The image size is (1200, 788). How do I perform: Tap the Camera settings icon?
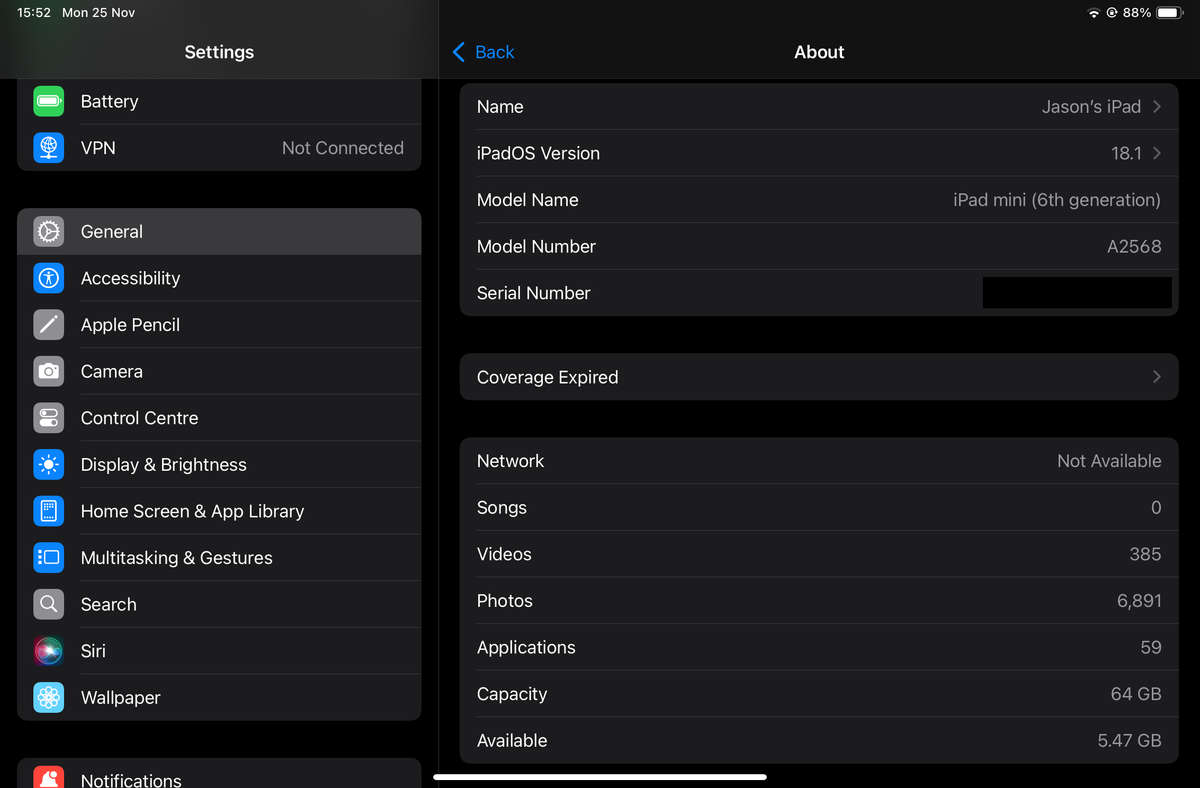click(48, 371)
